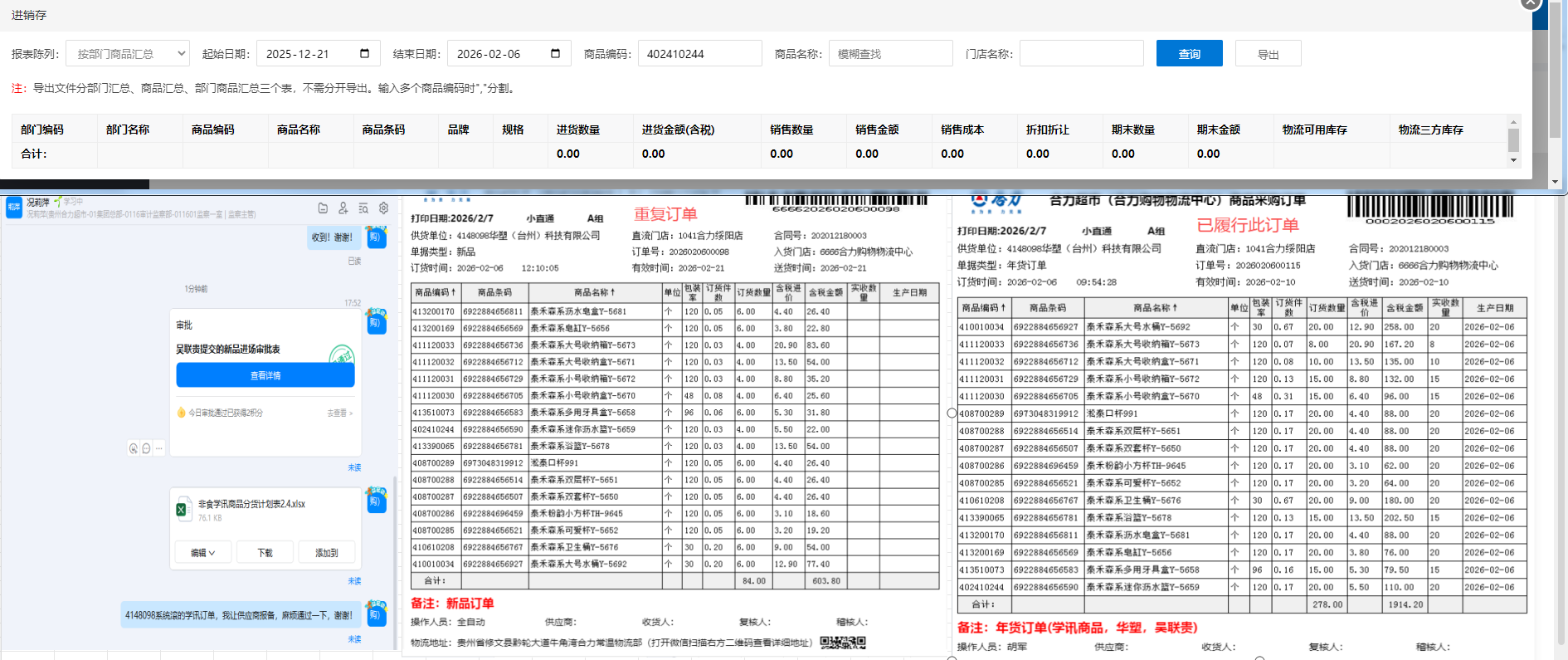Open chat settings gear icon
1568x660 pixels.
pos(383,208)
